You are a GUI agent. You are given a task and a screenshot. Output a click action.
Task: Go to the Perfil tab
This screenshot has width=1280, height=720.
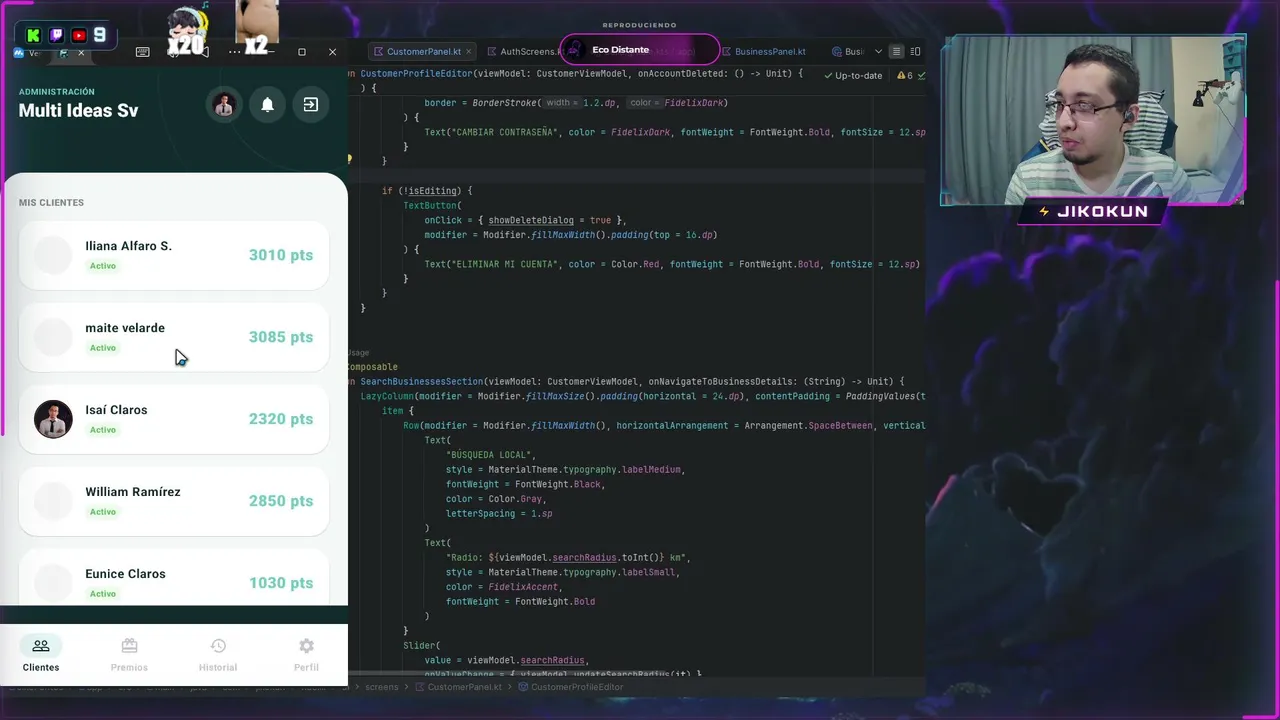pyautogui.click(x=306, y=655)
